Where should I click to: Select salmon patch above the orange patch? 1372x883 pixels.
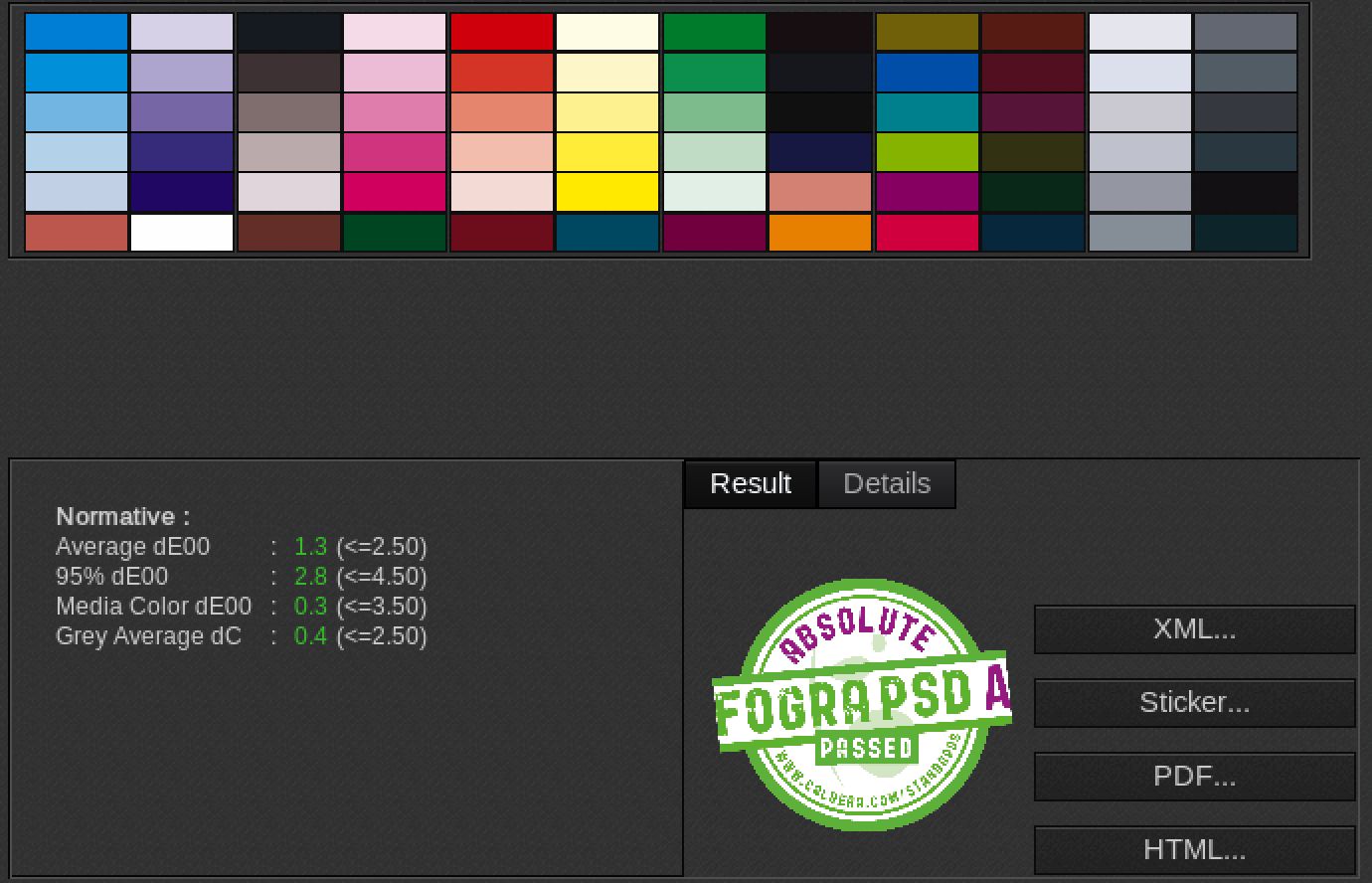click(820, 192)
